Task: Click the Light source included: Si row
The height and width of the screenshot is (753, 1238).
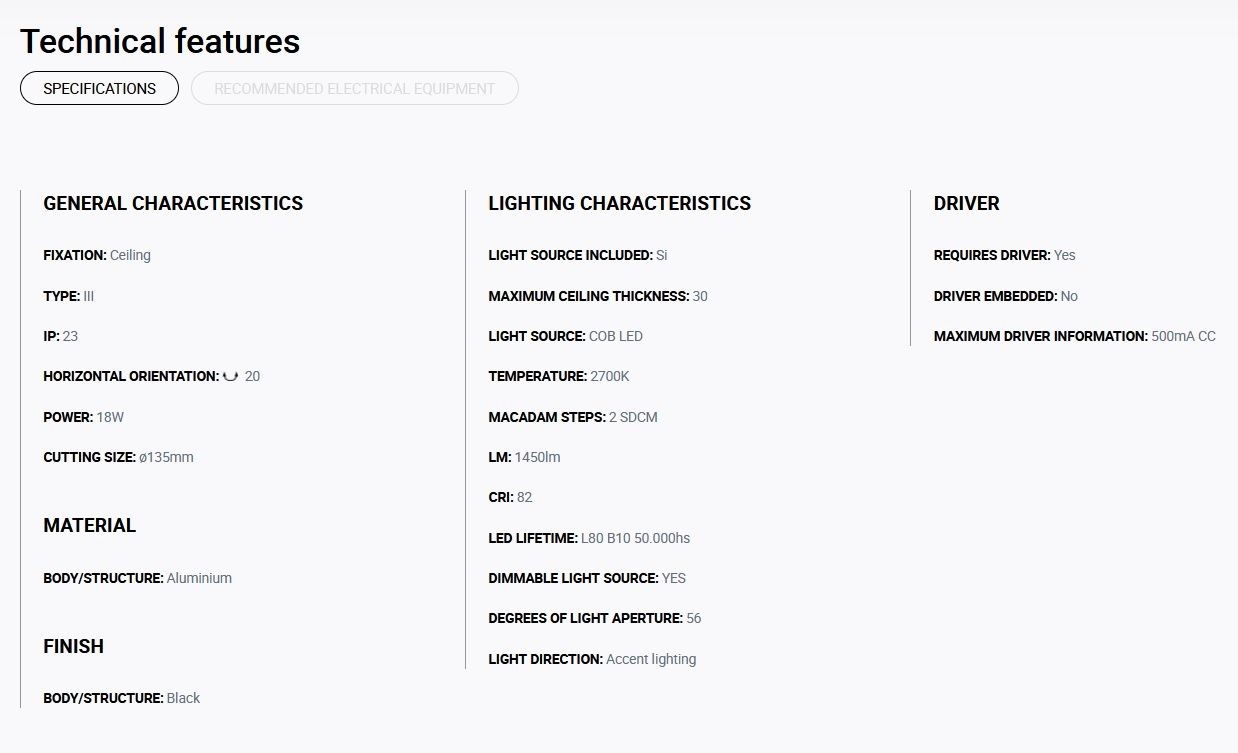Action: tap(577, 255)
